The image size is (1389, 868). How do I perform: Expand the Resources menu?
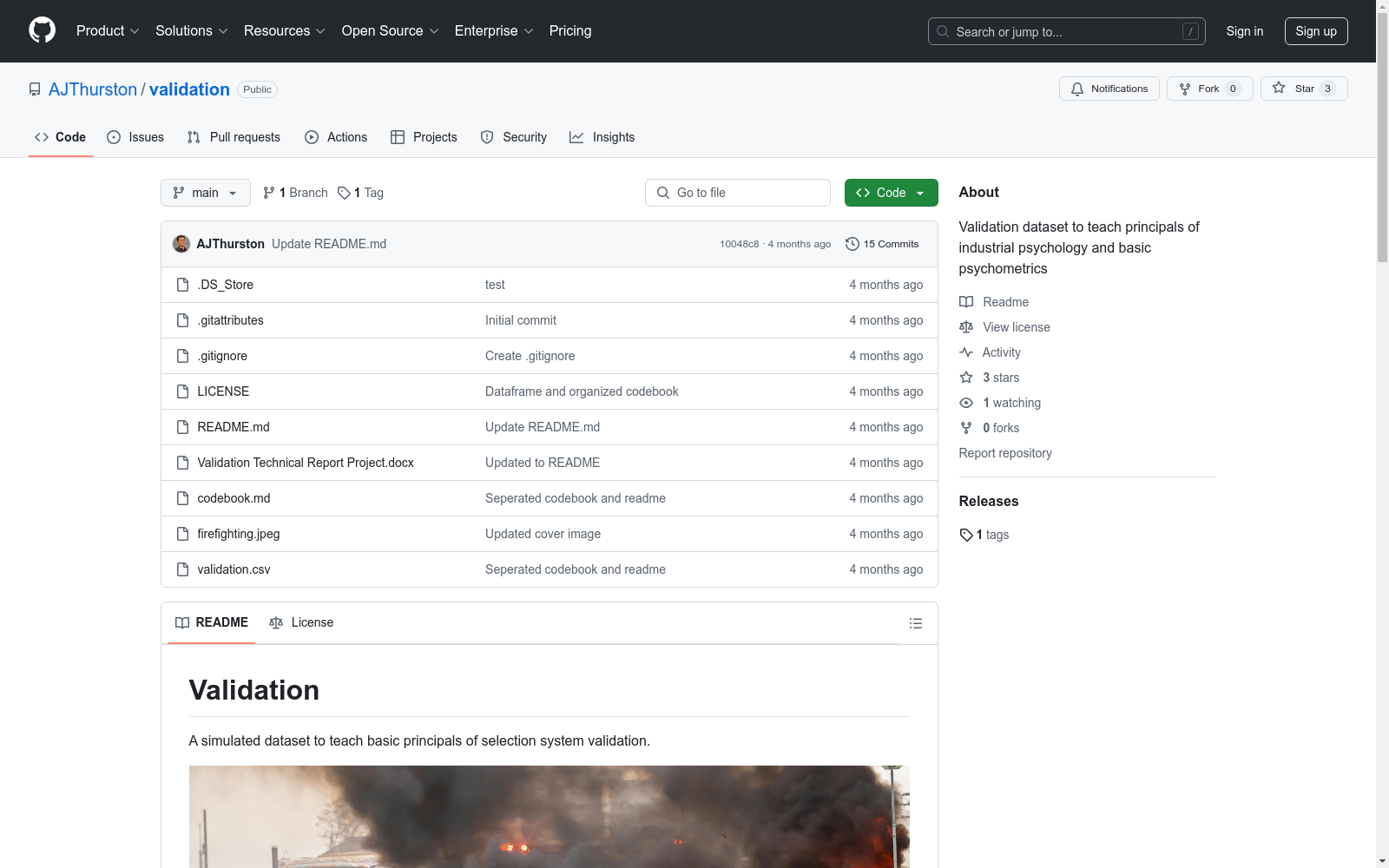click(x=285, y=30)
